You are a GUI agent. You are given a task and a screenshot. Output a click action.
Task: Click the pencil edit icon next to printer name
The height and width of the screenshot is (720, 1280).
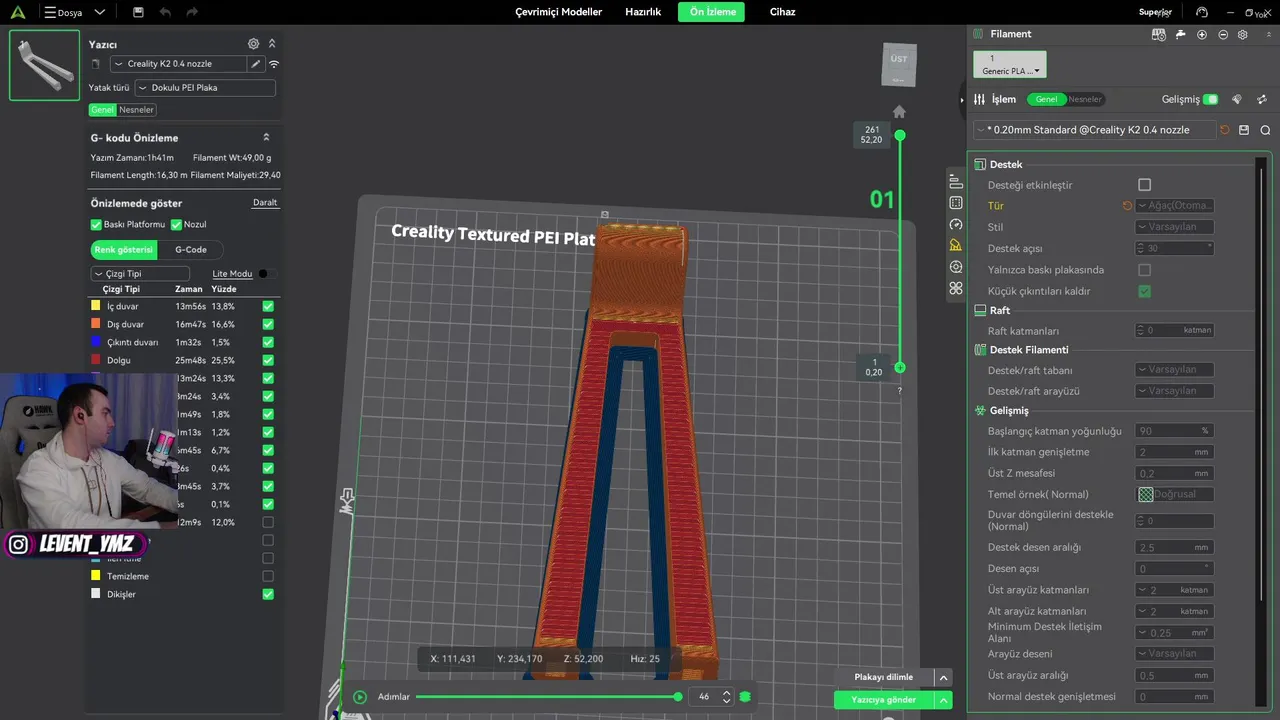pos(256,64)
